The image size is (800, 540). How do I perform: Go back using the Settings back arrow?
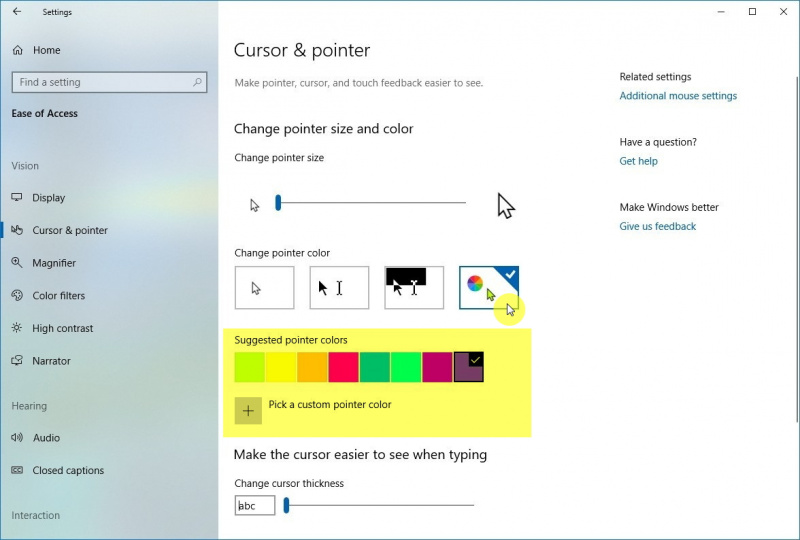pos(17,11)
